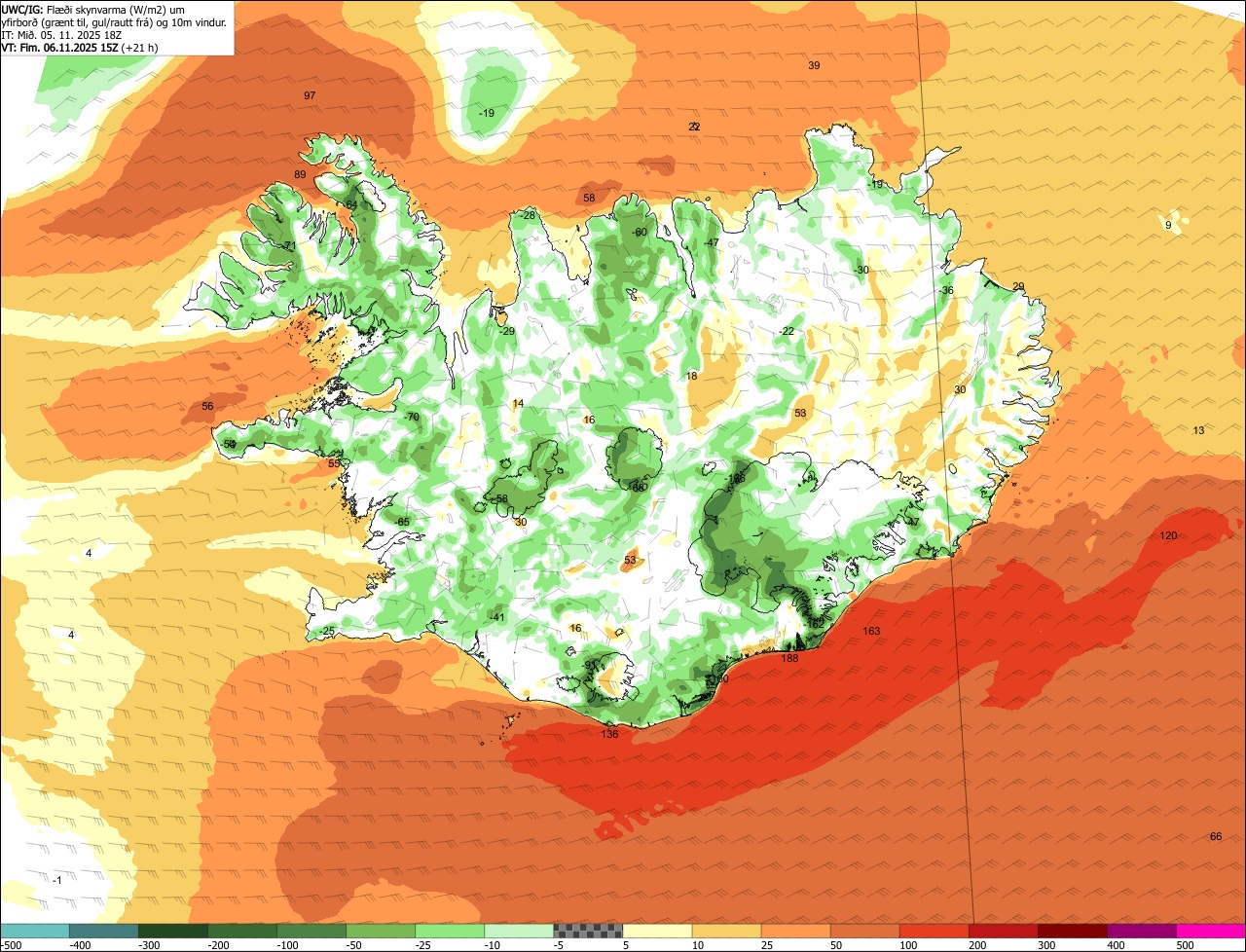Screen dimensions: 1246x952
Task: Click the -100 to -50 legend color segment
Action: (x=311, y=931)
